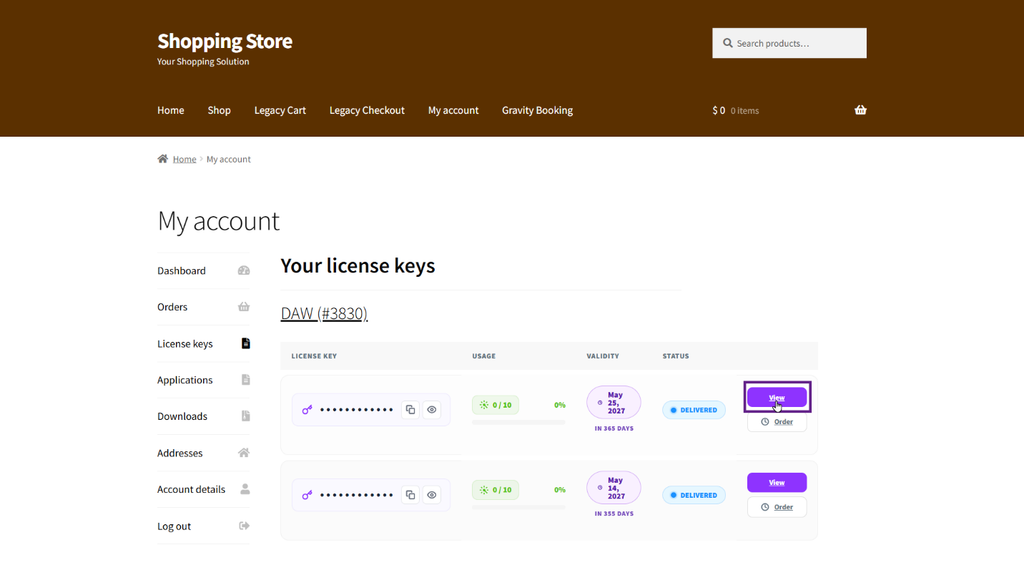The height and width of the screenshot is (573, 1024).
Task: Click usage icon in the May 25 row's 0/10 badge
Action: (484, 405)
